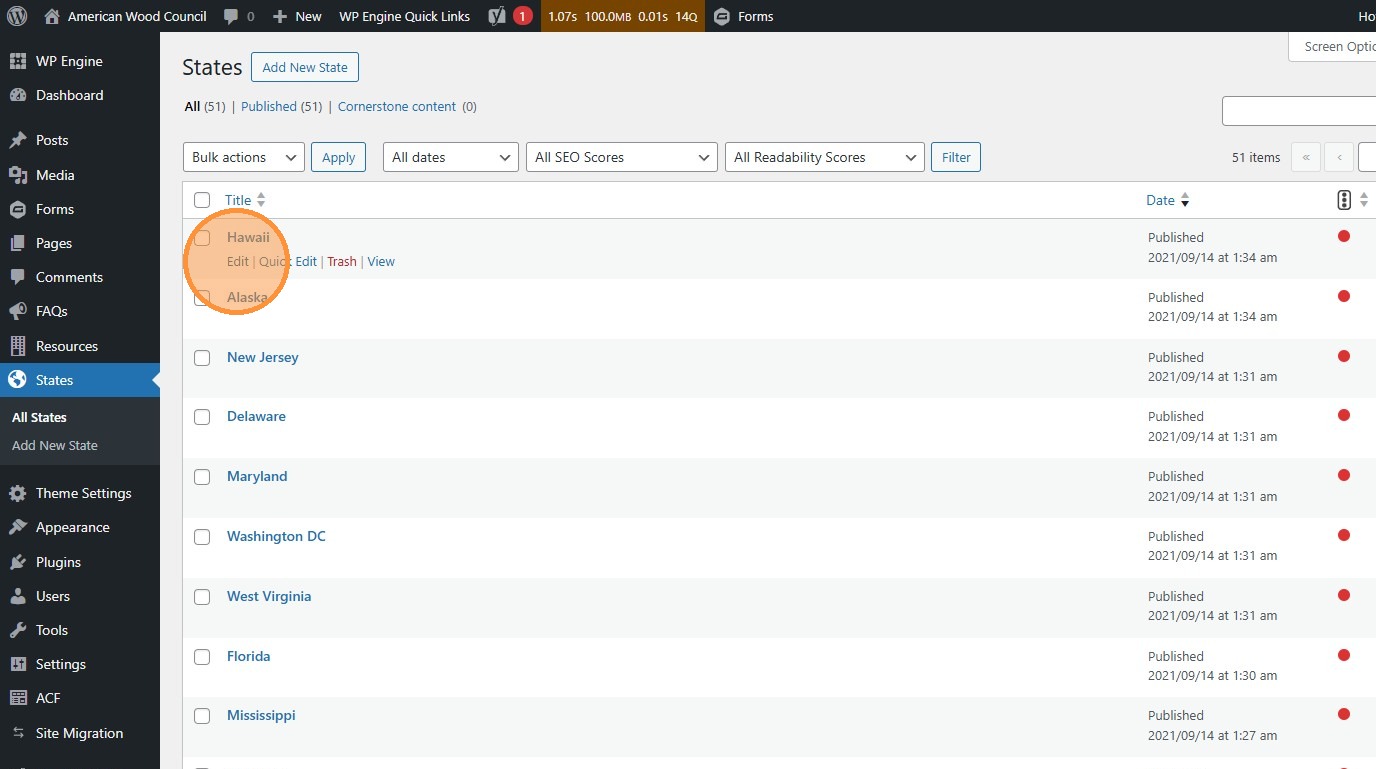Go to Dashboard using its gauge icon

click(18, 95)
